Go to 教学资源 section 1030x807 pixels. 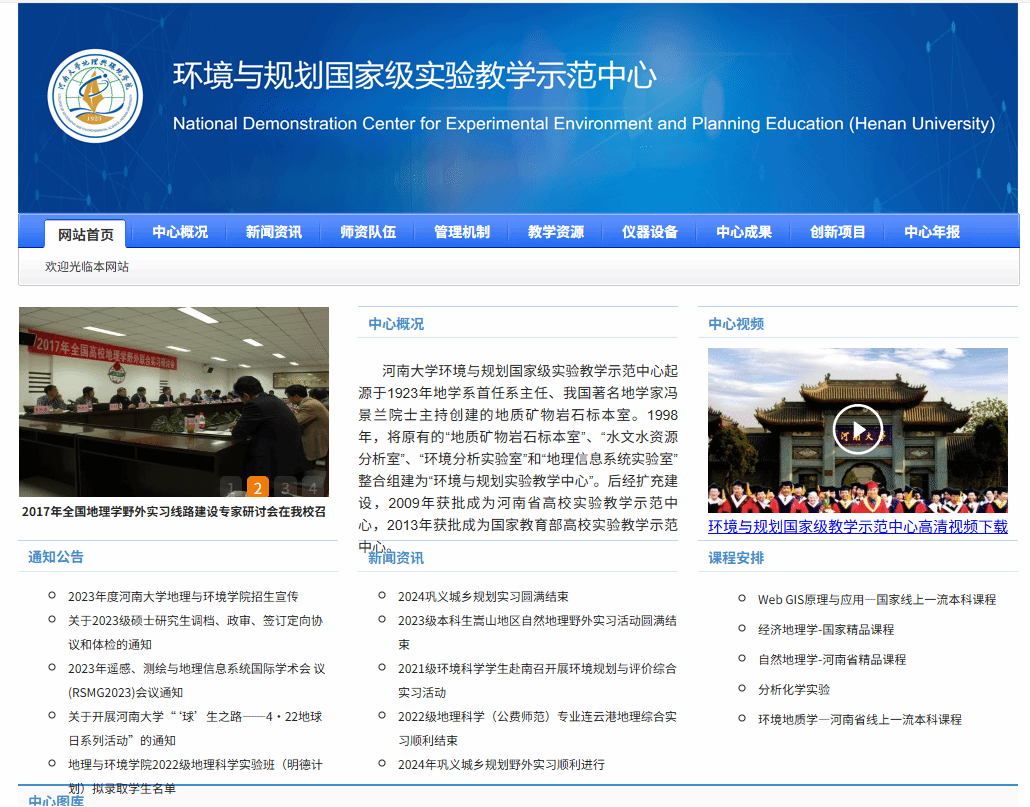pos(556,232)
